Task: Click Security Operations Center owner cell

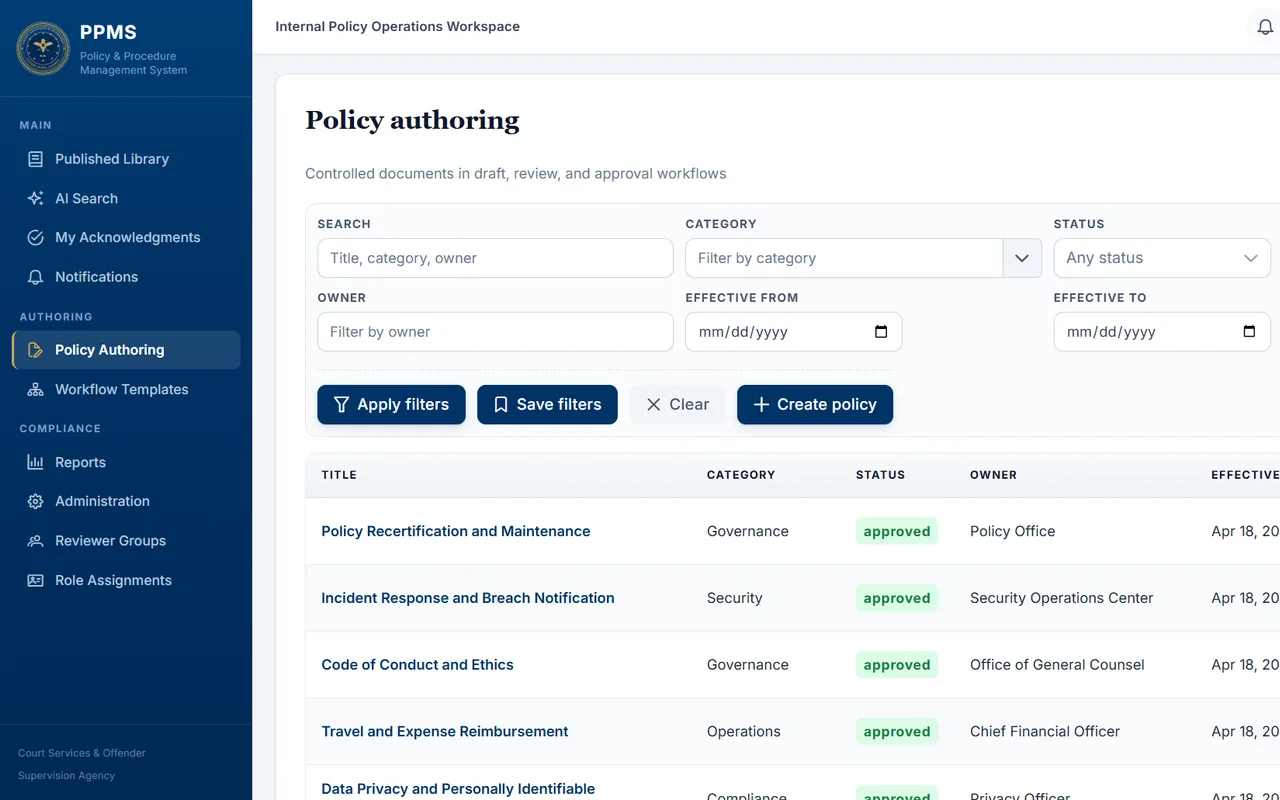Action: click(x=1062, y=598)
